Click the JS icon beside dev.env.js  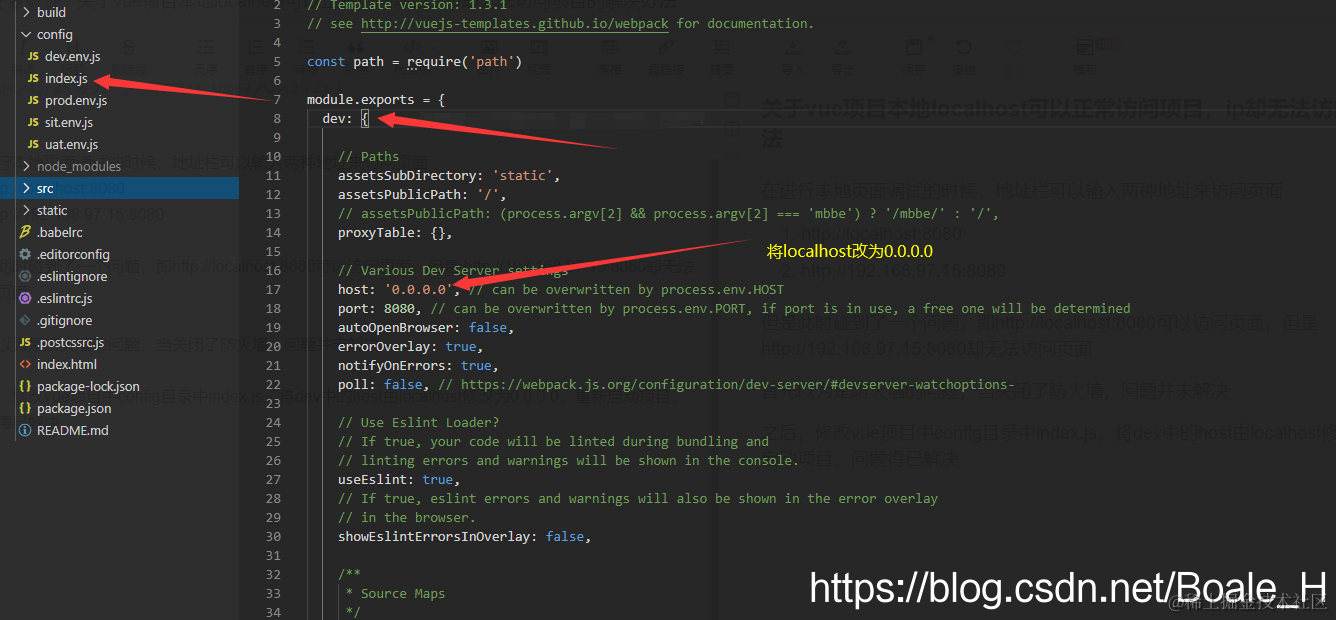(34, 57)
